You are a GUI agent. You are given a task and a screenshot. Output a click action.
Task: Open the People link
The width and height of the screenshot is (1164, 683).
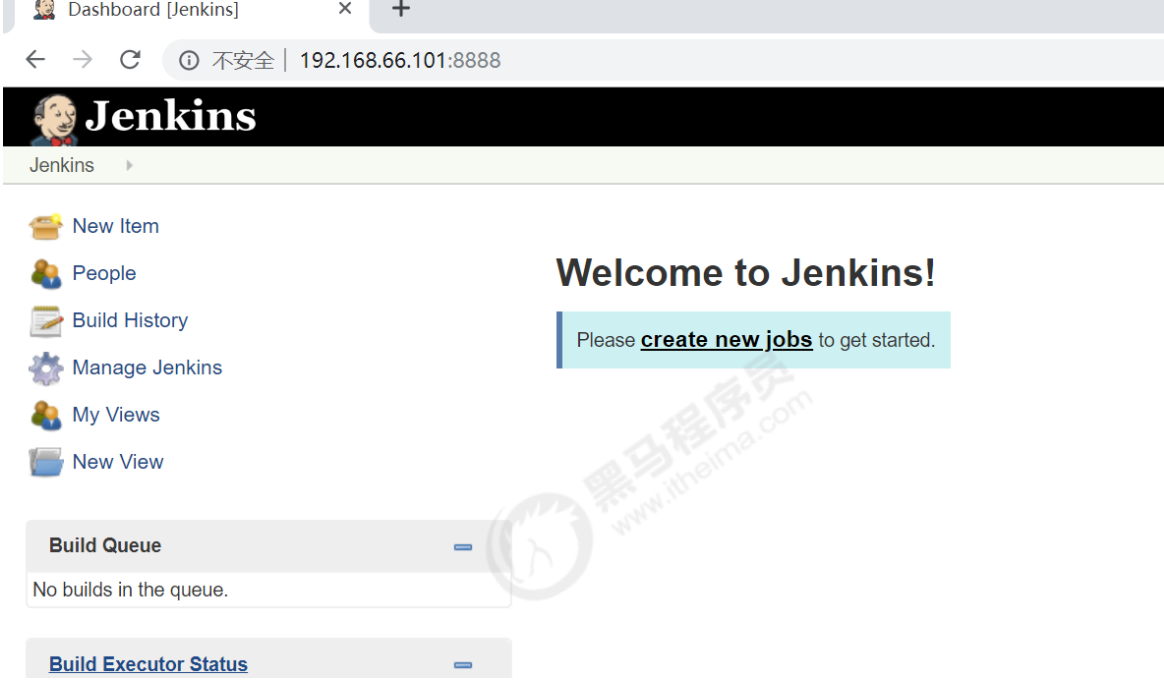point(104,273)
